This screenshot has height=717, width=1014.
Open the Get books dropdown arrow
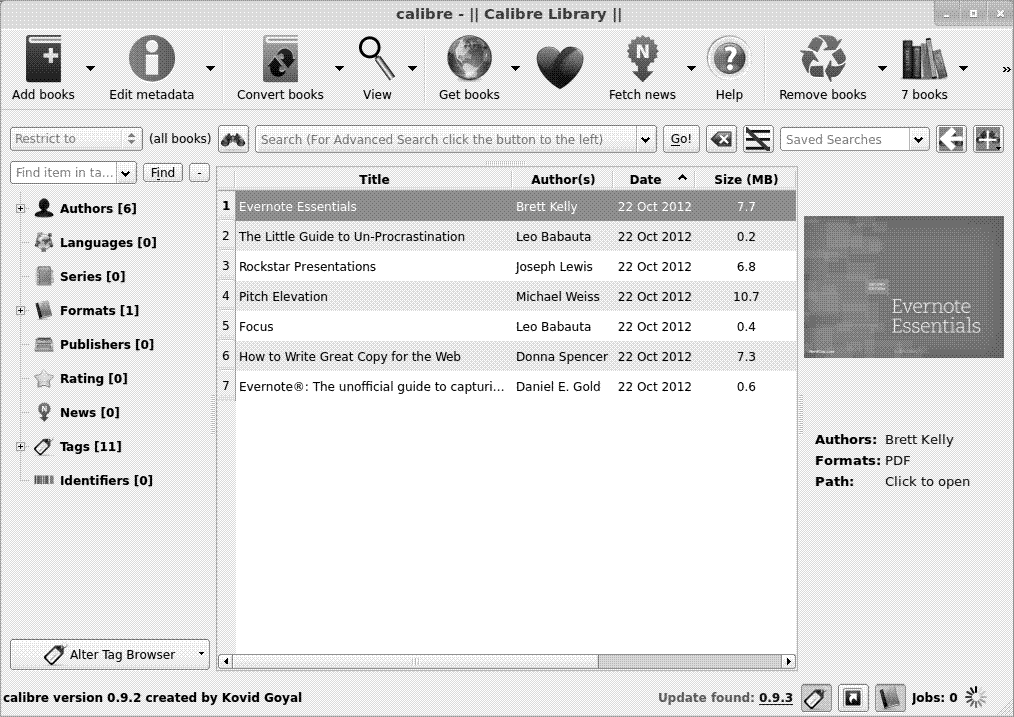point(515,68)
